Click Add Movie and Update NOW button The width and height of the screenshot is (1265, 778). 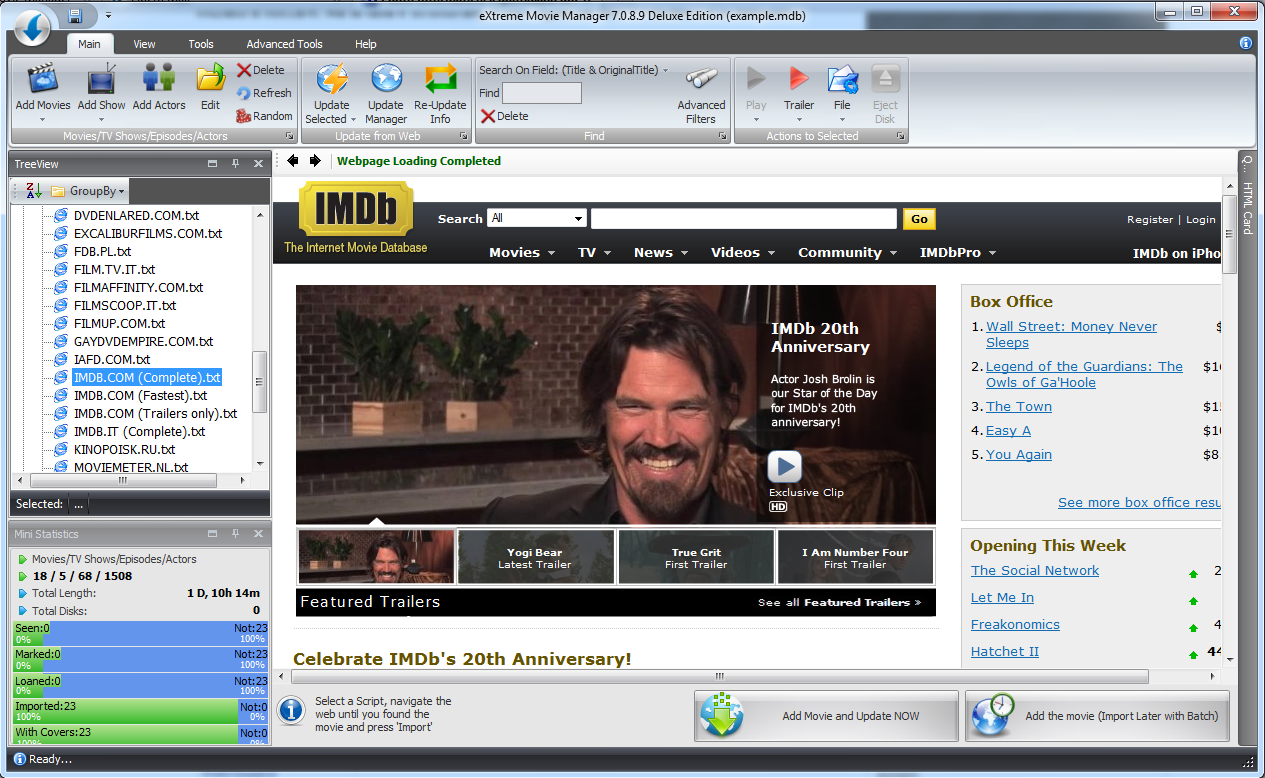(x=826, y=716)
